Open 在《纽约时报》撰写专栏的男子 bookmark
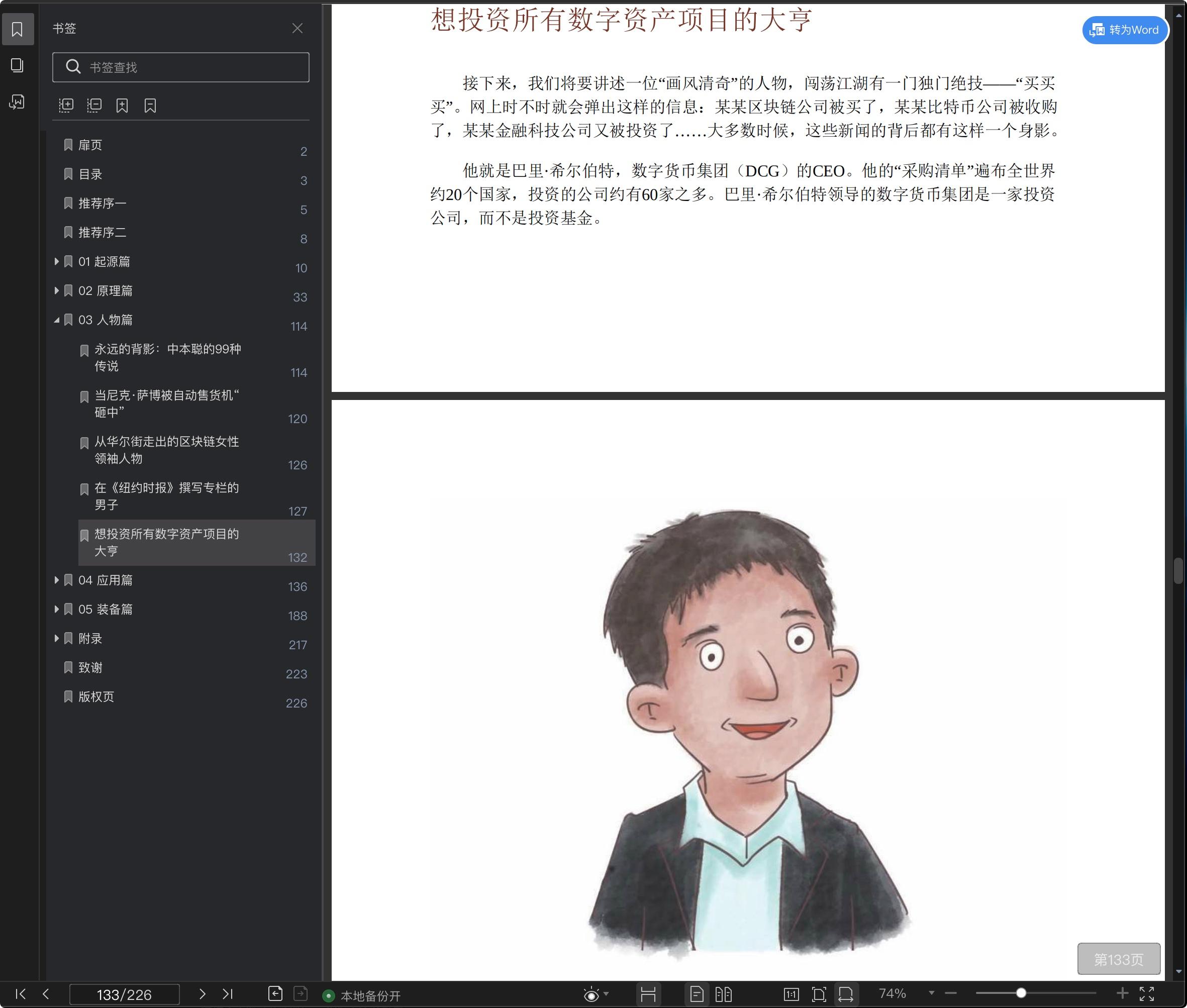This screenshot has width=1187, height=1008. coord(166,496)
